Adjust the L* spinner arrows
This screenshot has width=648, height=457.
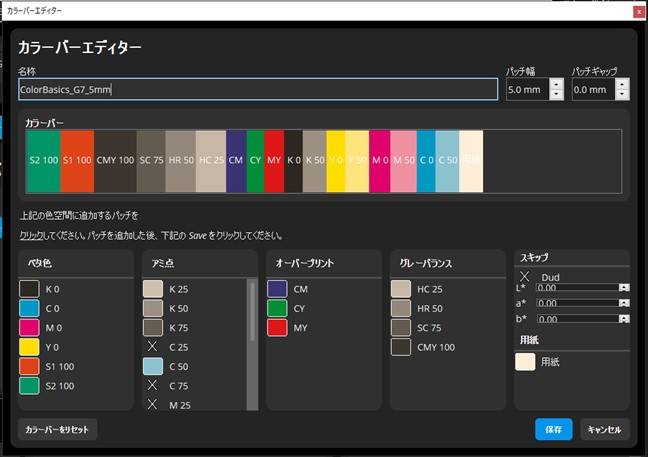pyautogui.click(x=624, y=288)
